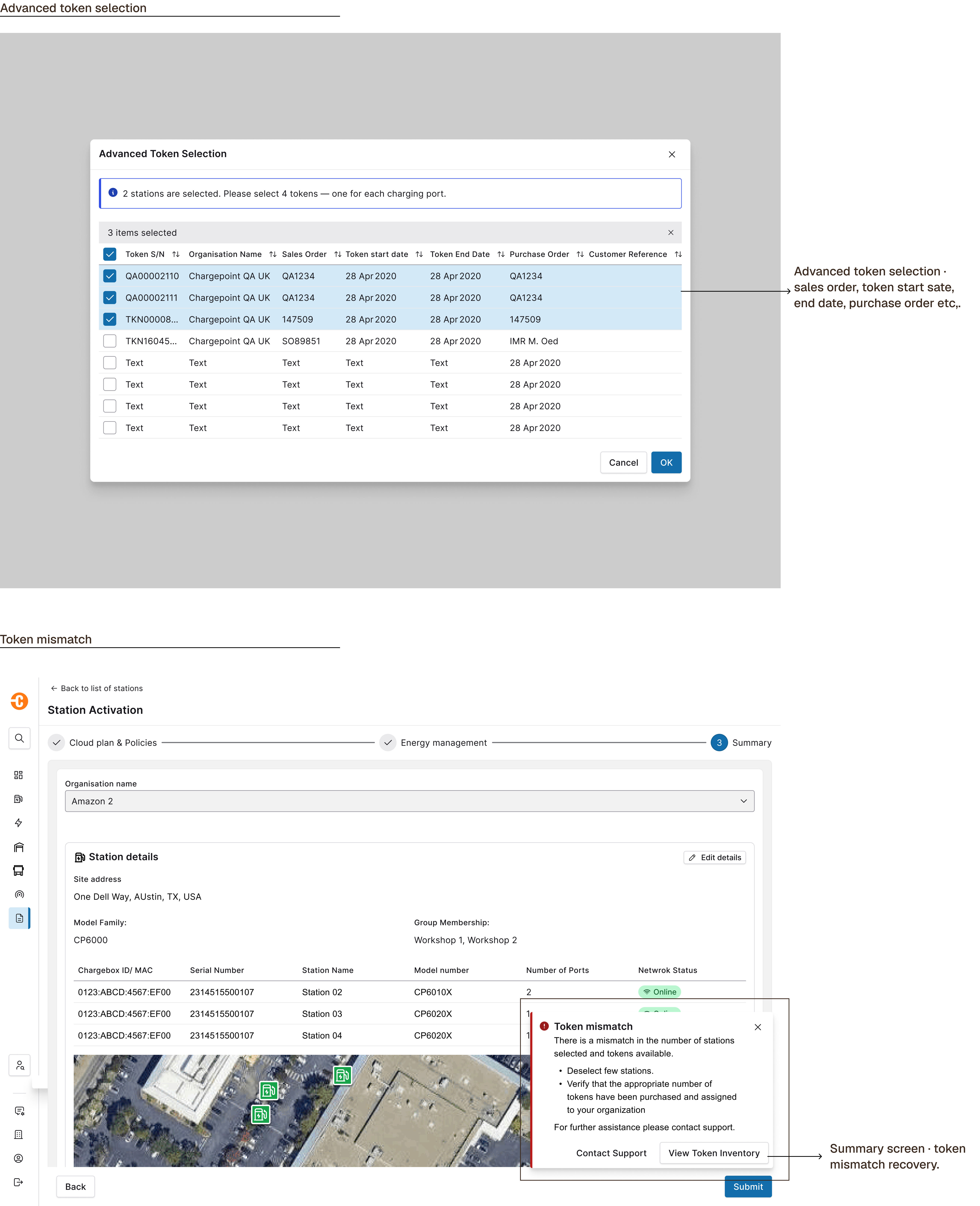The height and width of the screenshot is (1206, 980).
Task: Open the charging station icon in the sidebar
Action: point(19,799)
